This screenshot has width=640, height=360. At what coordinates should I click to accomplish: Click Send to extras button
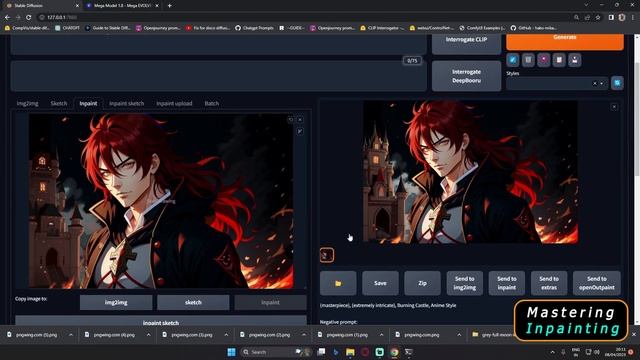(549, 283)
